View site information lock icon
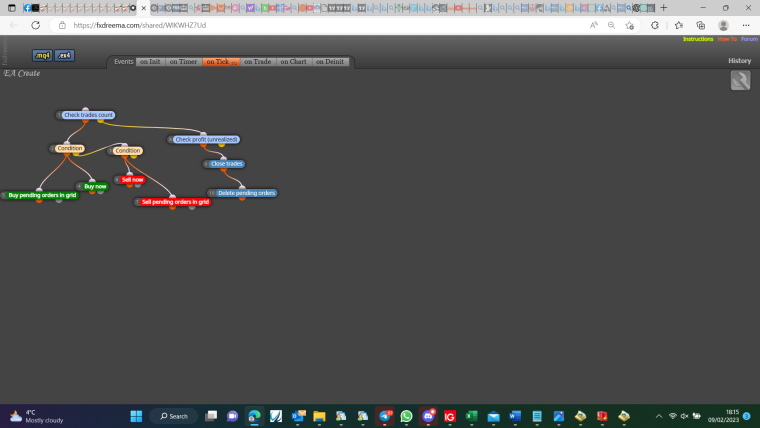 coord(62,25)
